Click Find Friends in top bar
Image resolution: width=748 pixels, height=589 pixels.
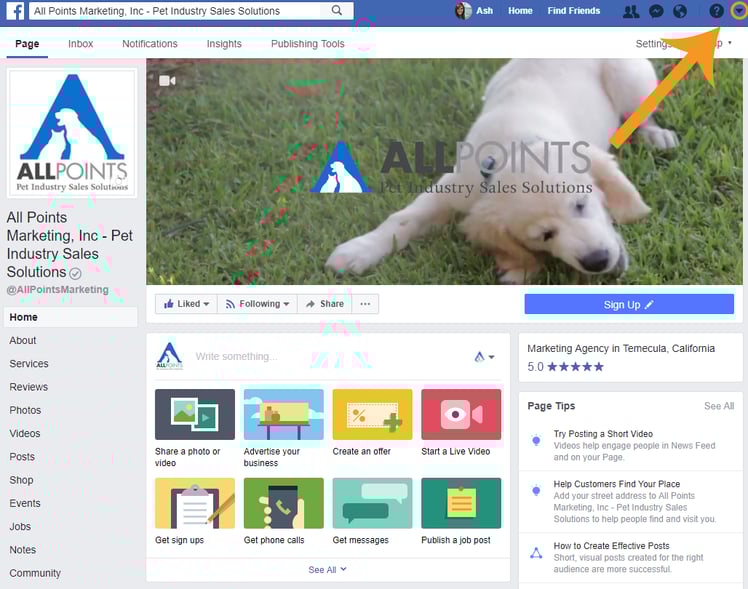(x=573, y=10)
